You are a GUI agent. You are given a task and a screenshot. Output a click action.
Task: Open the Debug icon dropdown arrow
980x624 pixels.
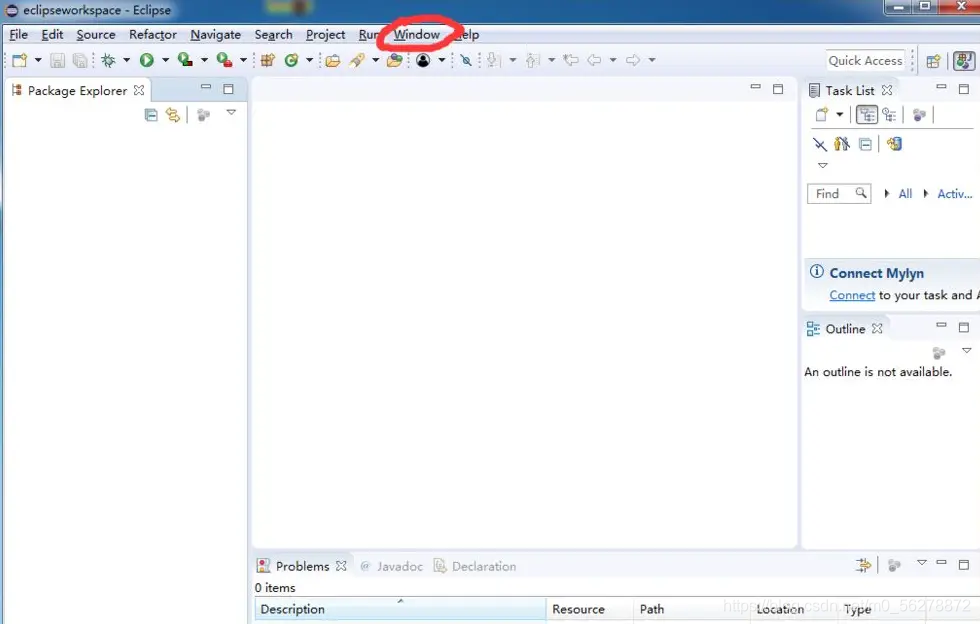pos(126,60)
